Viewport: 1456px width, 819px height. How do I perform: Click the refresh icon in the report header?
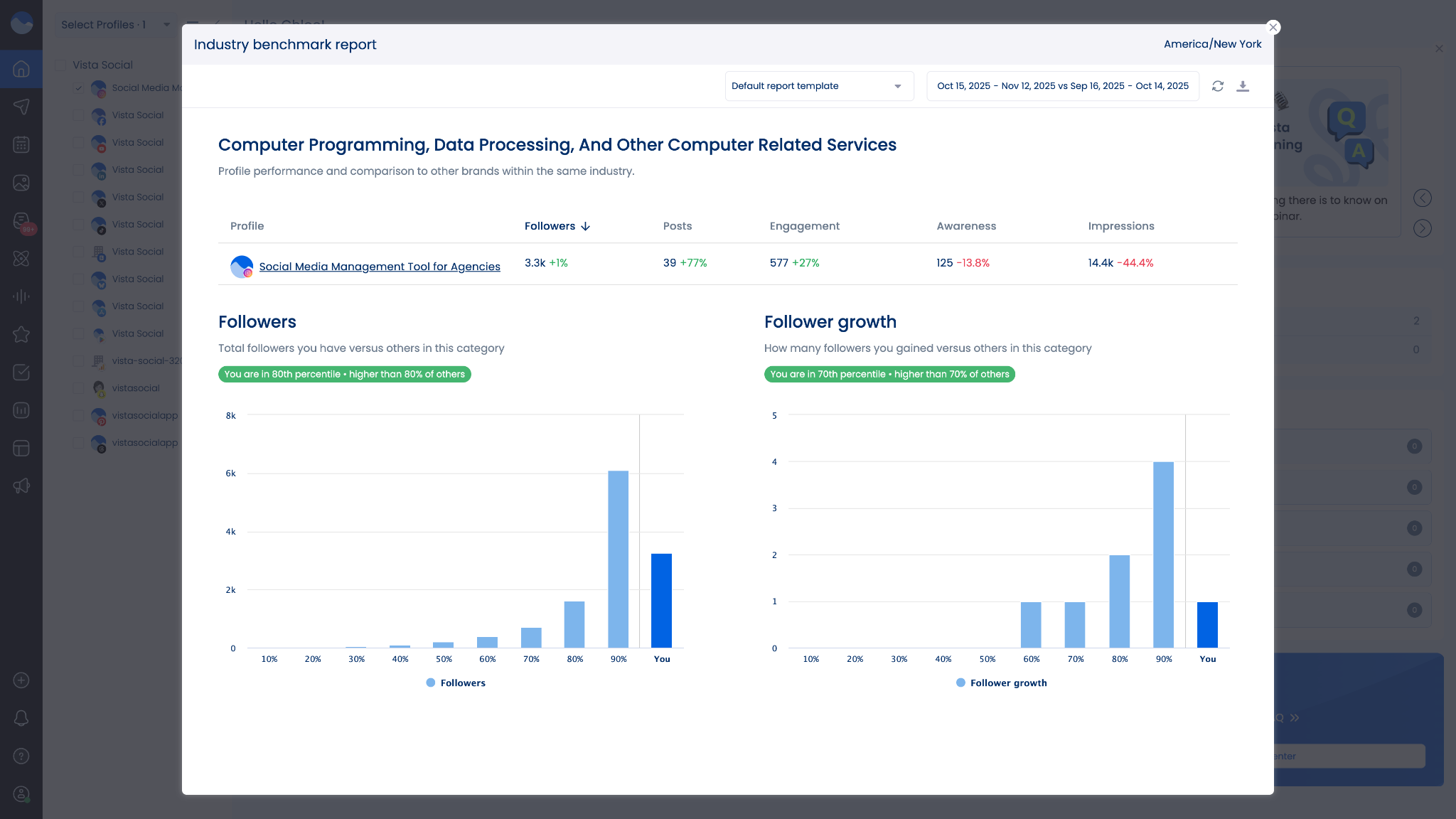click(x=1218, y=86)
